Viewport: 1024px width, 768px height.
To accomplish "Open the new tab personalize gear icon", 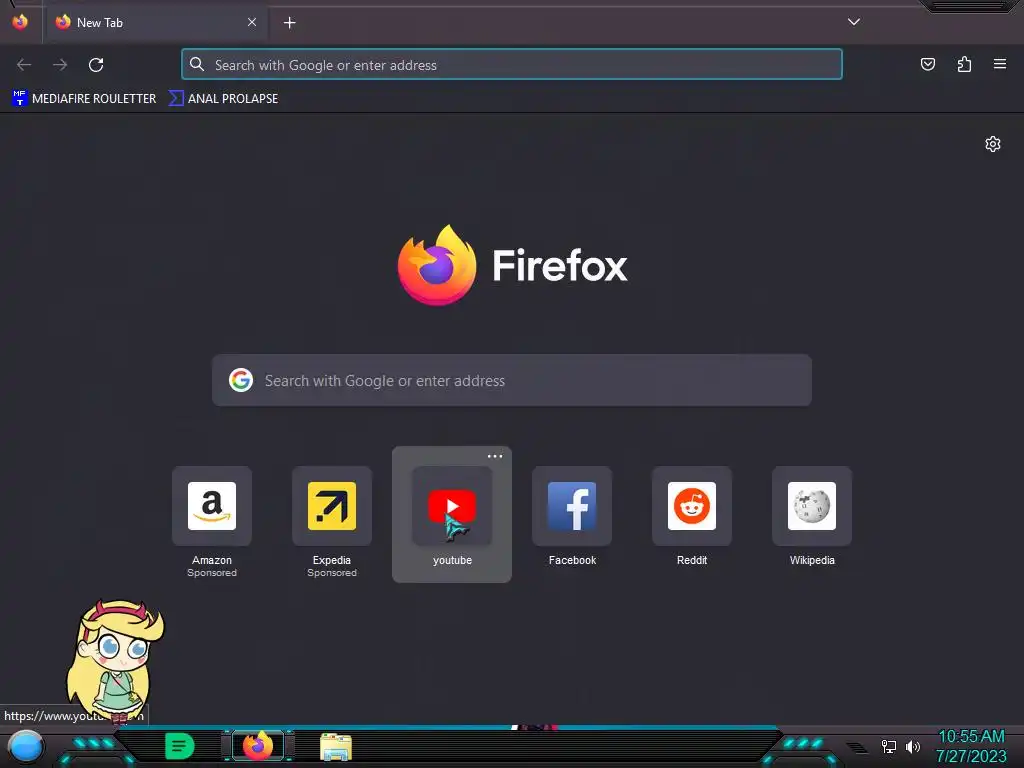I will coord(993,144).
